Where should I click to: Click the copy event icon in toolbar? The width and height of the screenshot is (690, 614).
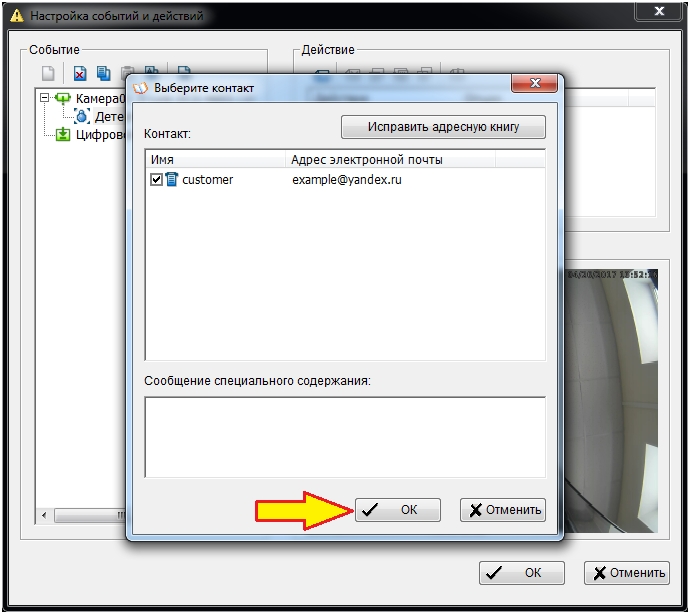(x=104, y=72)
